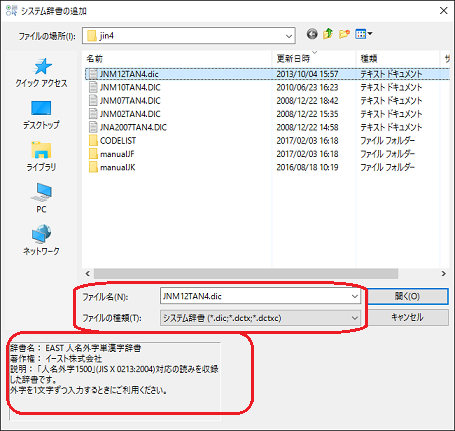Image resolution: width=455 pixels, height=431 pixels.
Task: Go up one folder level icon
Action: point(328,34)
